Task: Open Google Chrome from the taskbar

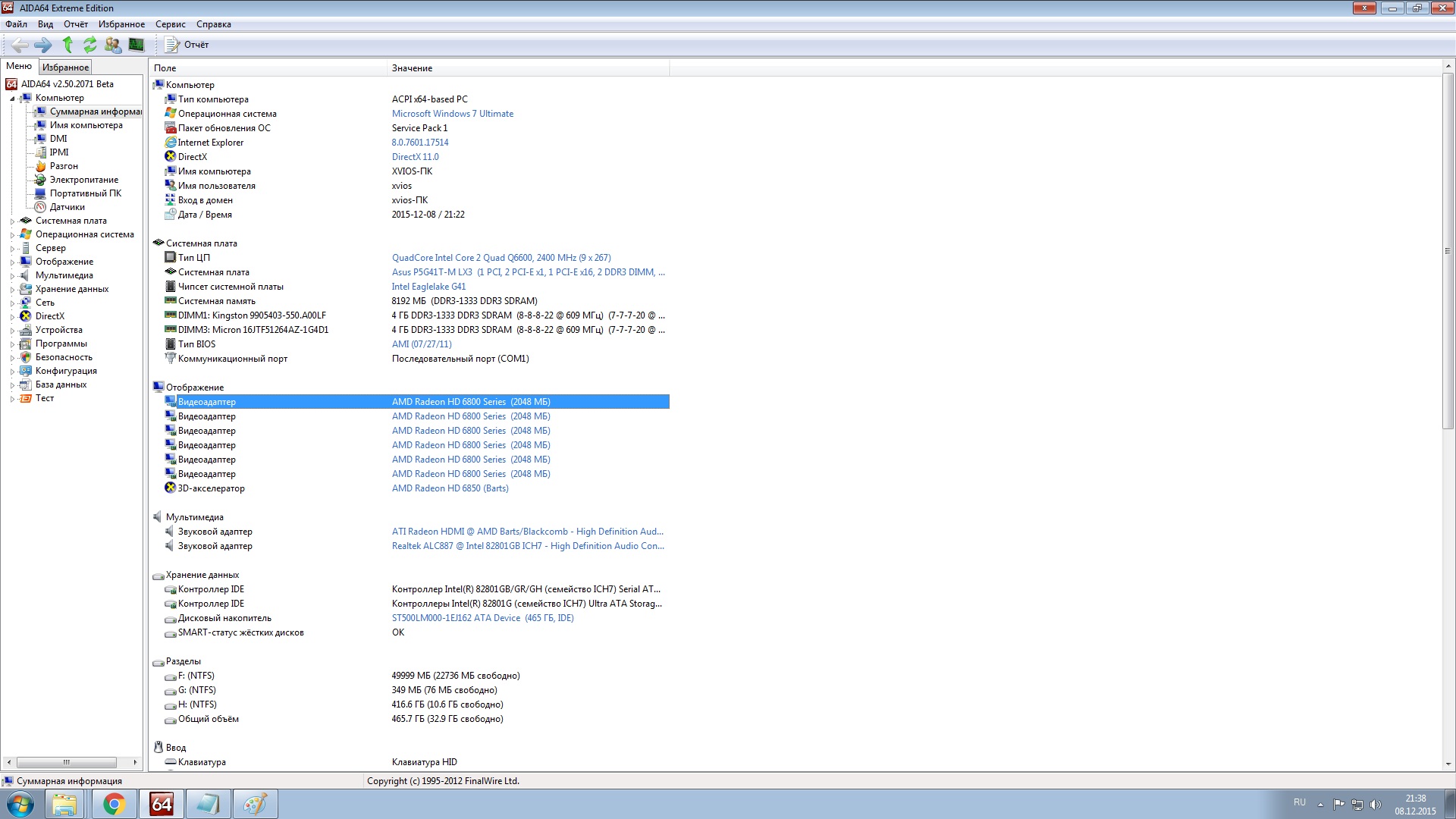Action: pos(114,804)
